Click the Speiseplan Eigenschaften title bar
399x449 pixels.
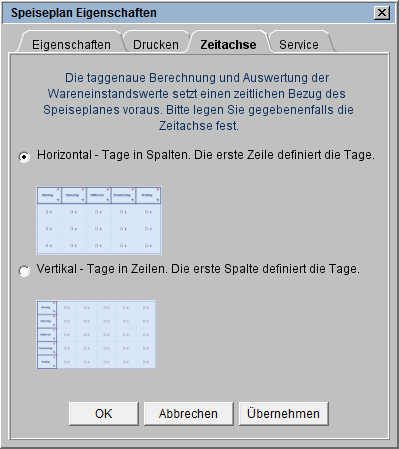(x=188, y=13)
